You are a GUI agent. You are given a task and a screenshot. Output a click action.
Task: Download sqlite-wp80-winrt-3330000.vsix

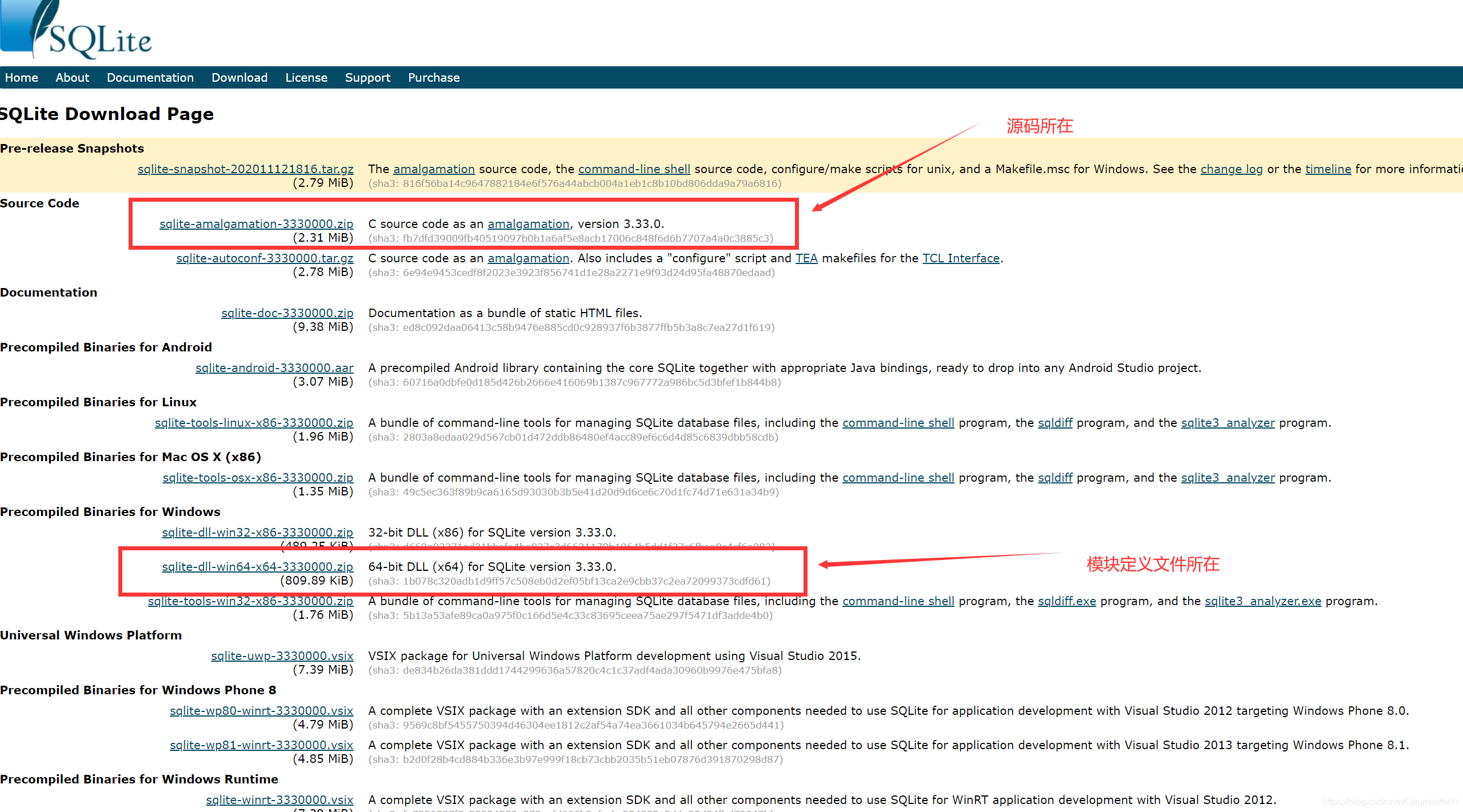click(262, 711)
